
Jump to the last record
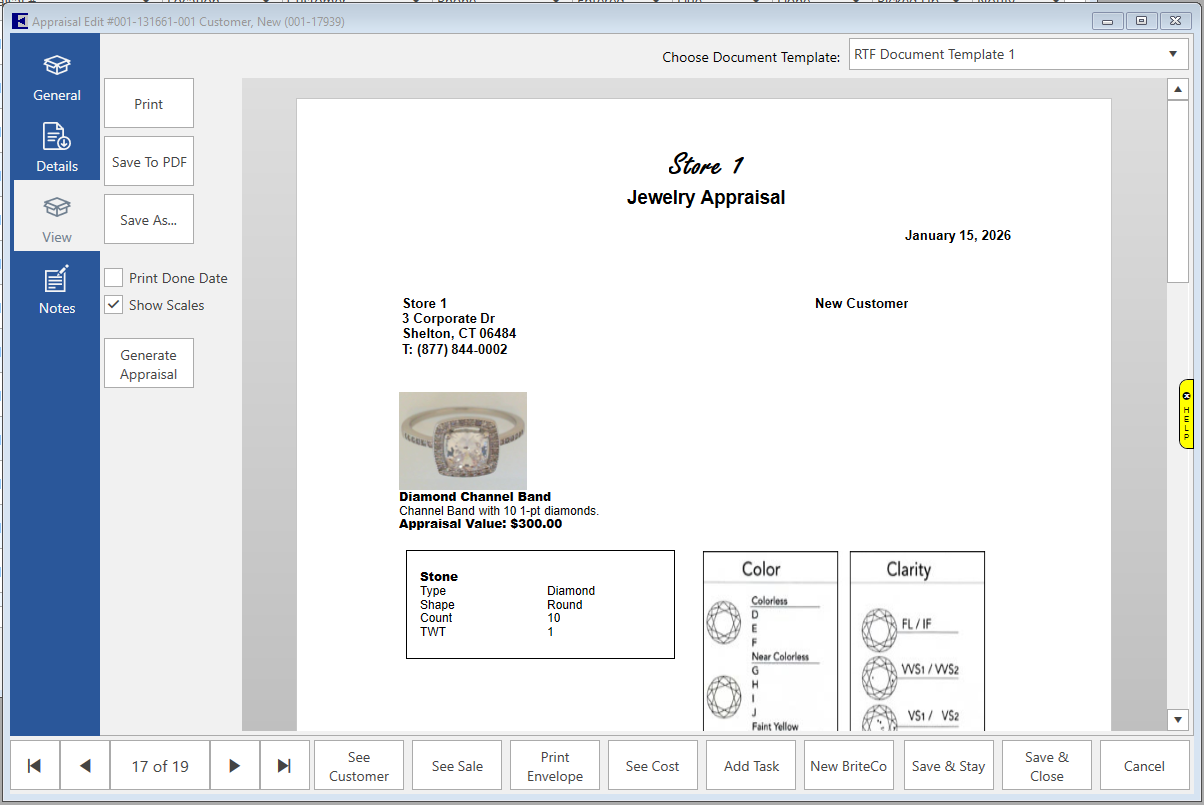click(285, 766)
